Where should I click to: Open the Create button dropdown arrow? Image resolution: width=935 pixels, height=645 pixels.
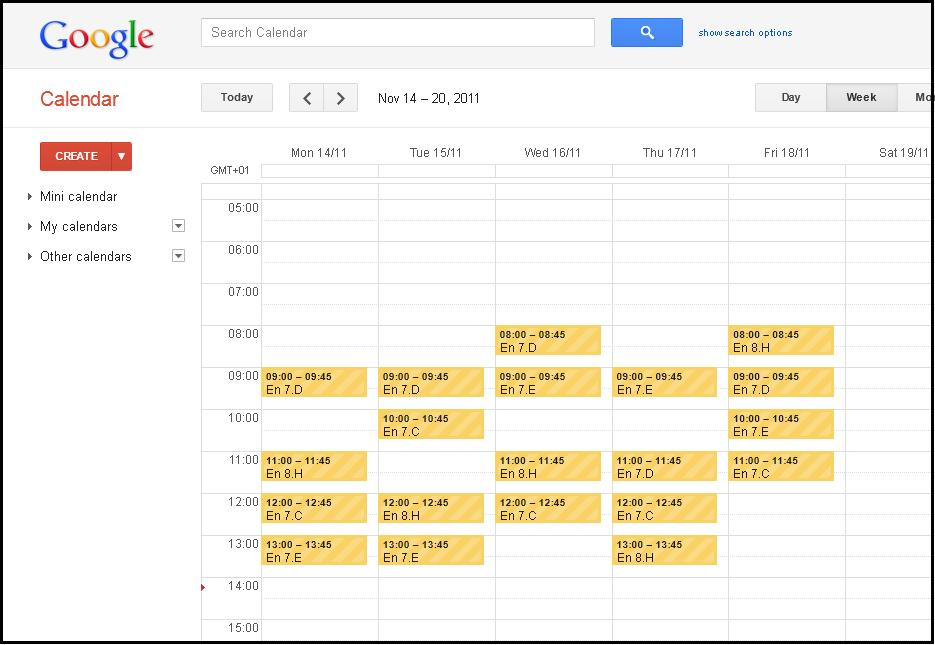(121, 157)
